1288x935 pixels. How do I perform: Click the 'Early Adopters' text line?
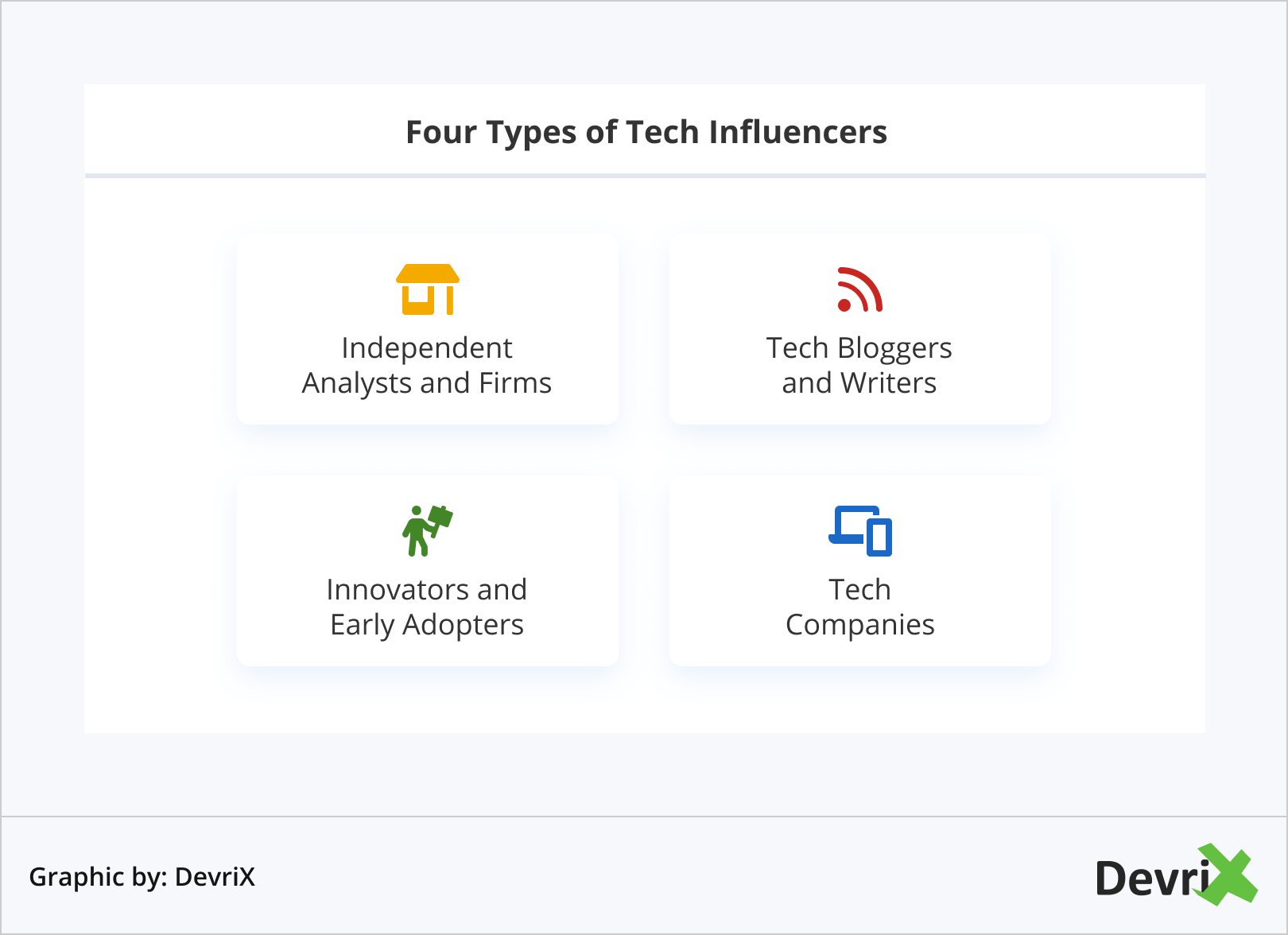[427, 625]
